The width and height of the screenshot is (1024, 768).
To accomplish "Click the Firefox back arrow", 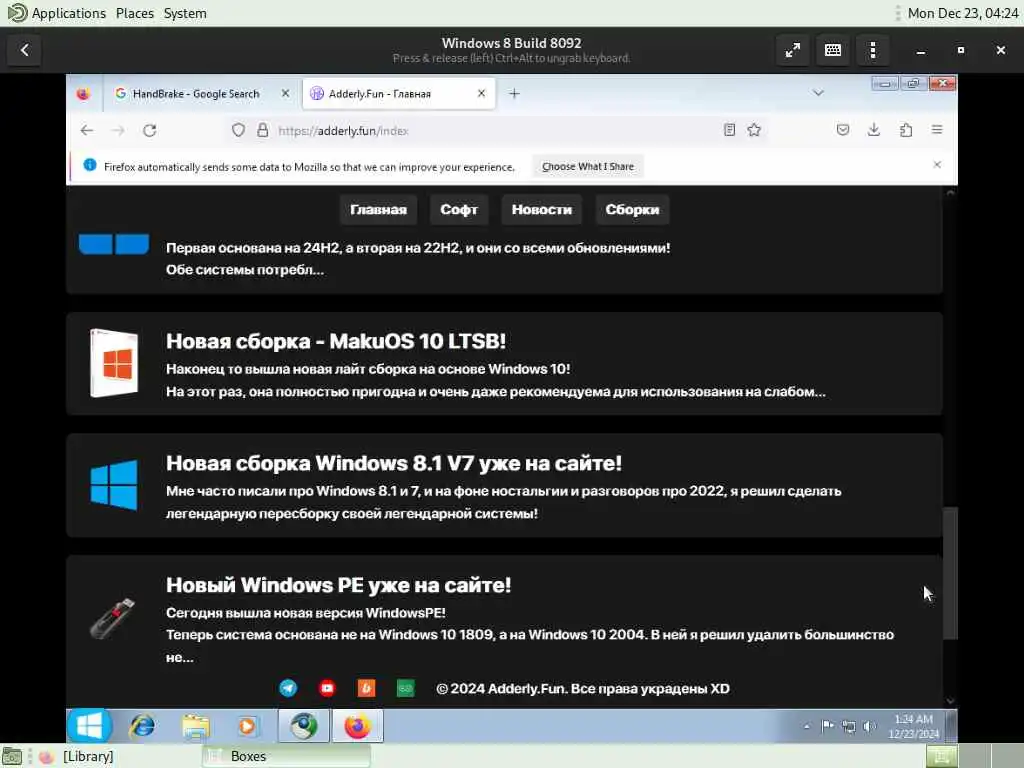I will coord(87,131).
